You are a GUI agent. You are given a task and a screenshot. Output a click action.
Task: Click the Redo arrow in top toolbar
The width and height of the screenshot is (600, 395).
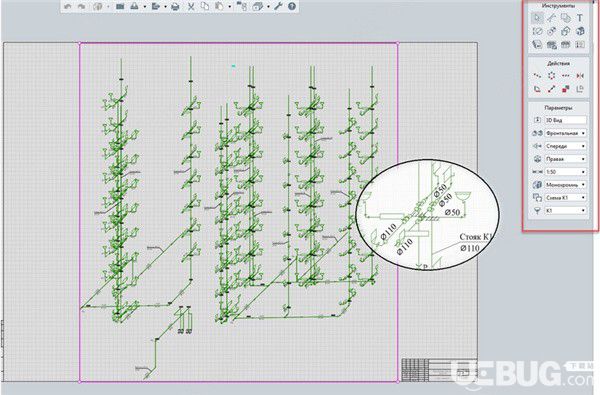81,7
